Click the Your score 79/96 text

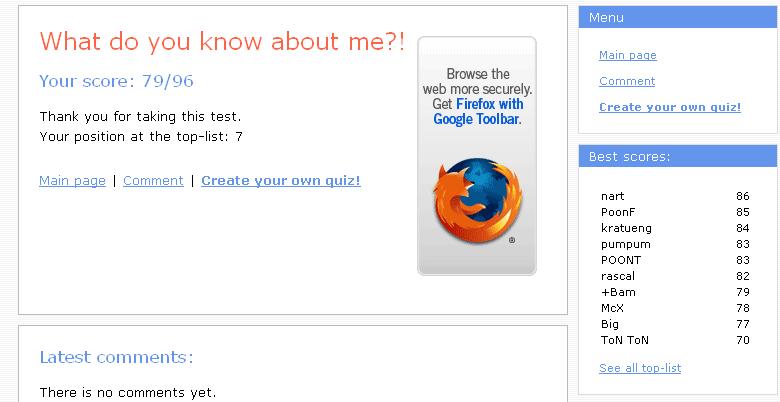click(116, 81)
